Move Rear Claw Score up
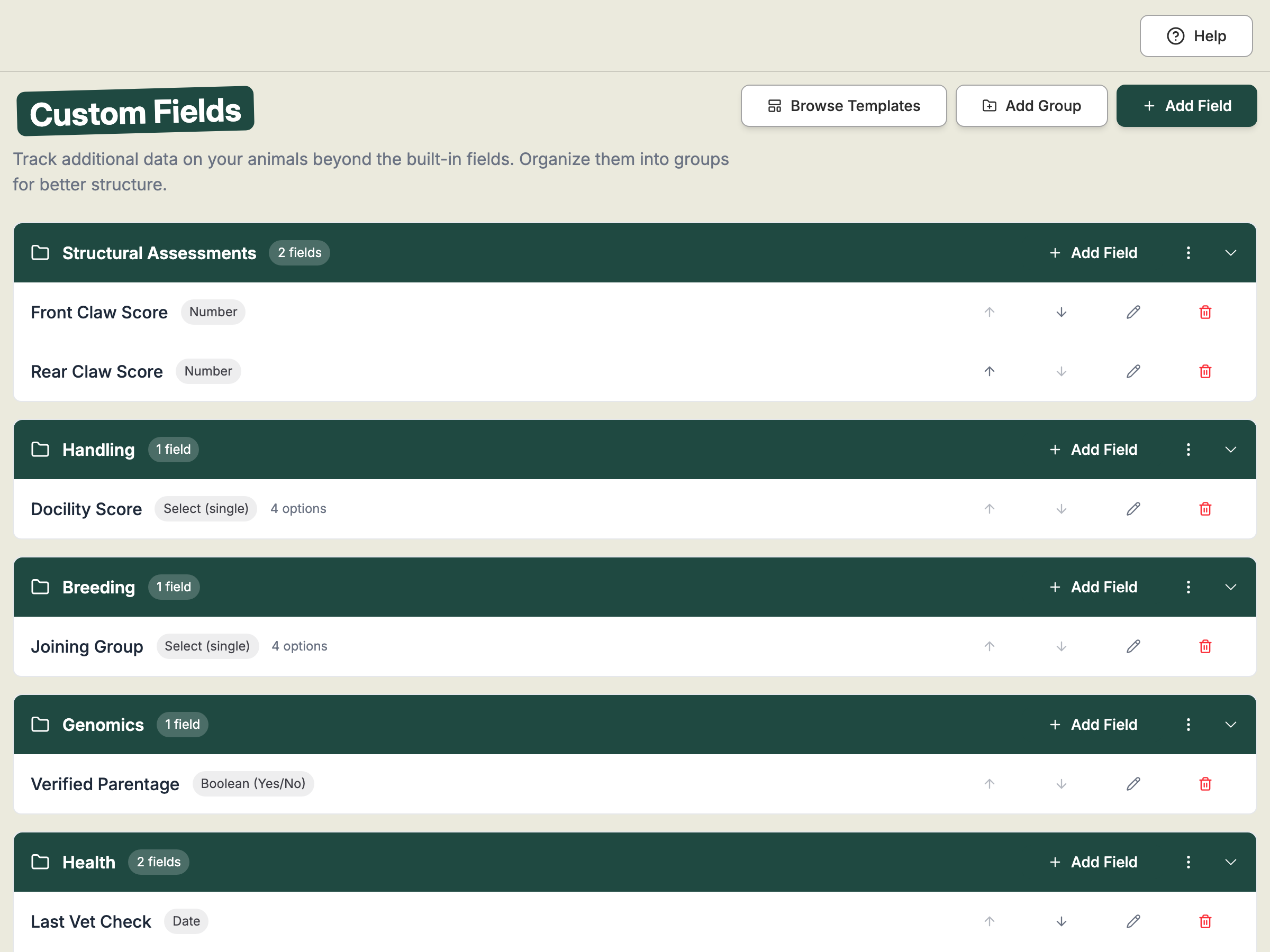 point(989,371)
